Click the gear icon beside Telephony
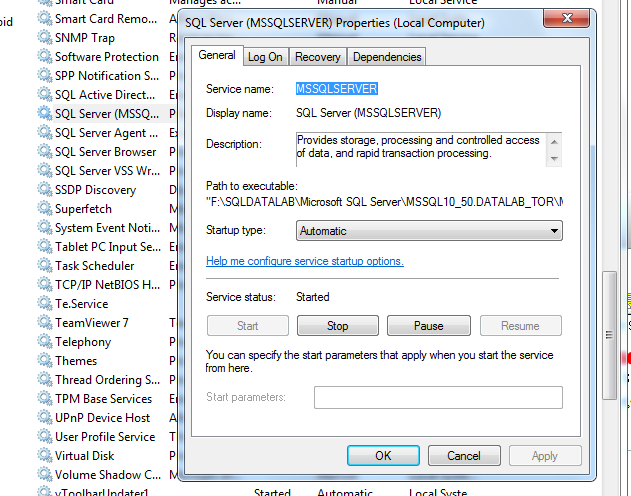Viewport: 631px width, 496px height. pyautogui.click(x=45, y=342)
